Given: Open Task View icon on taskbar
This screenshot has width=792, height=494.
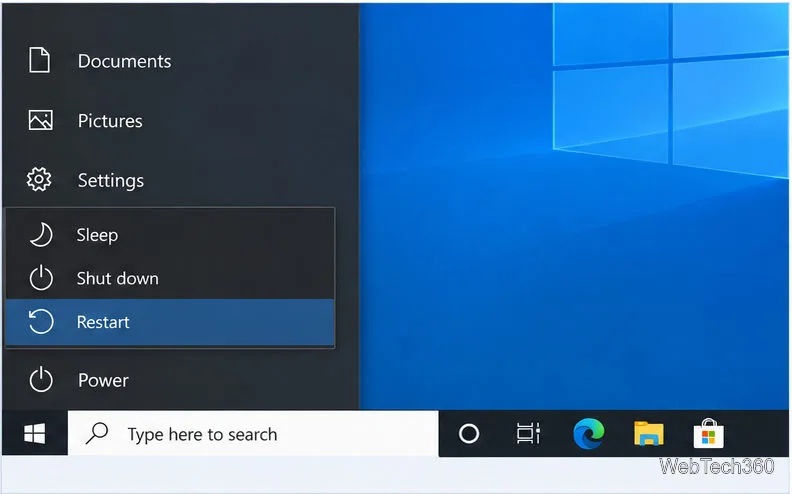Looking at the screenshot, I should point(528,433).
